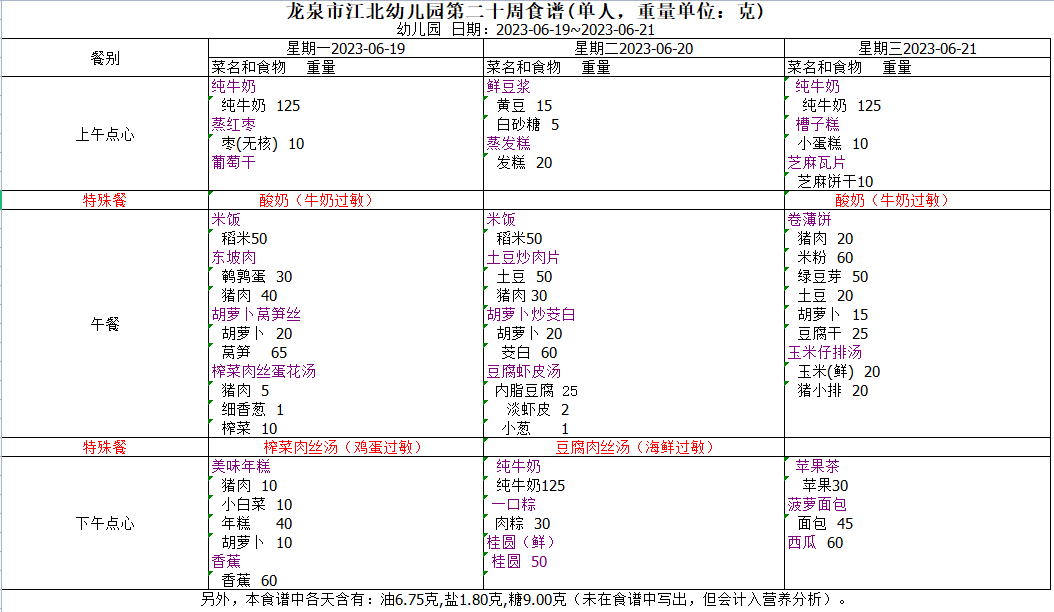The height and width of the screenshot is (612, 1054).
Task: Select the title cell 龙泉市江北幼儿园第二十周食谱
Action: [x=526, y=11]
